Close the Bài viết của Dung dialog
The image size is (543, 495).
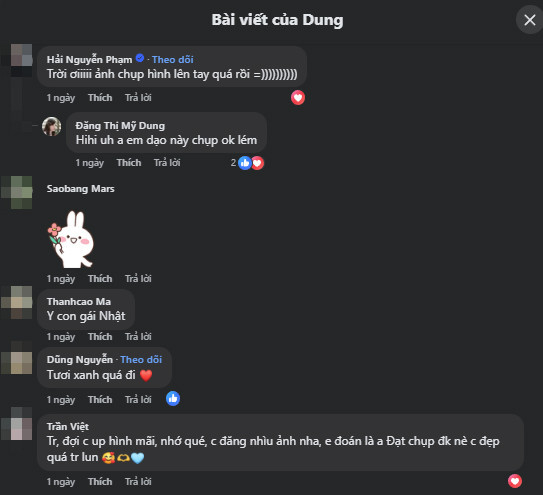coord(529,20)
